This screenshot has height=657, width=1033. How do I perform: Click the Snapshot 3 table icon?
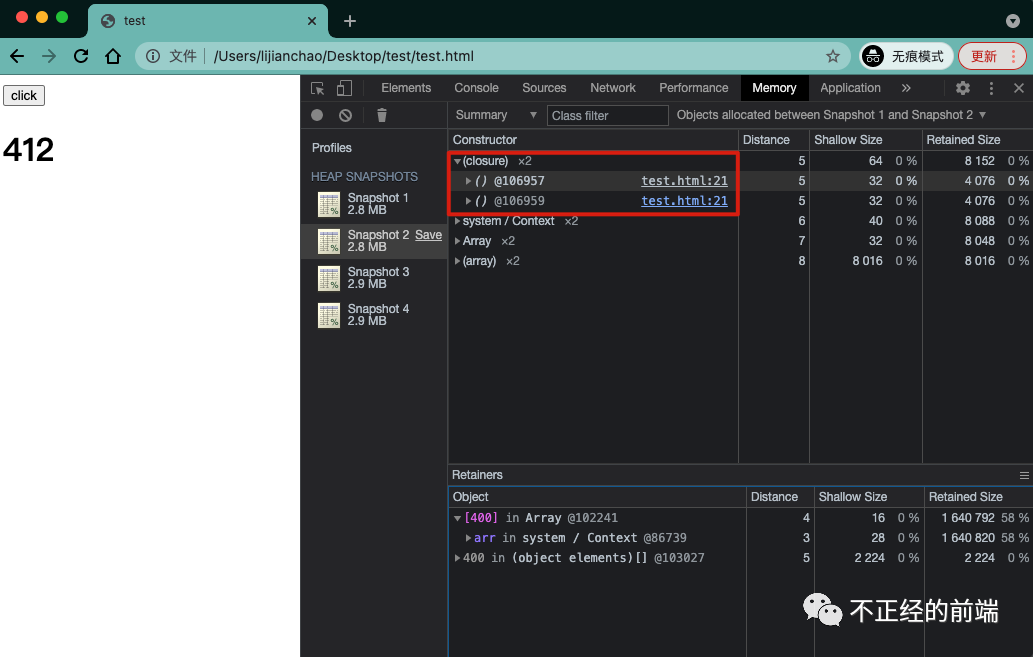click(x=329, y=278)
